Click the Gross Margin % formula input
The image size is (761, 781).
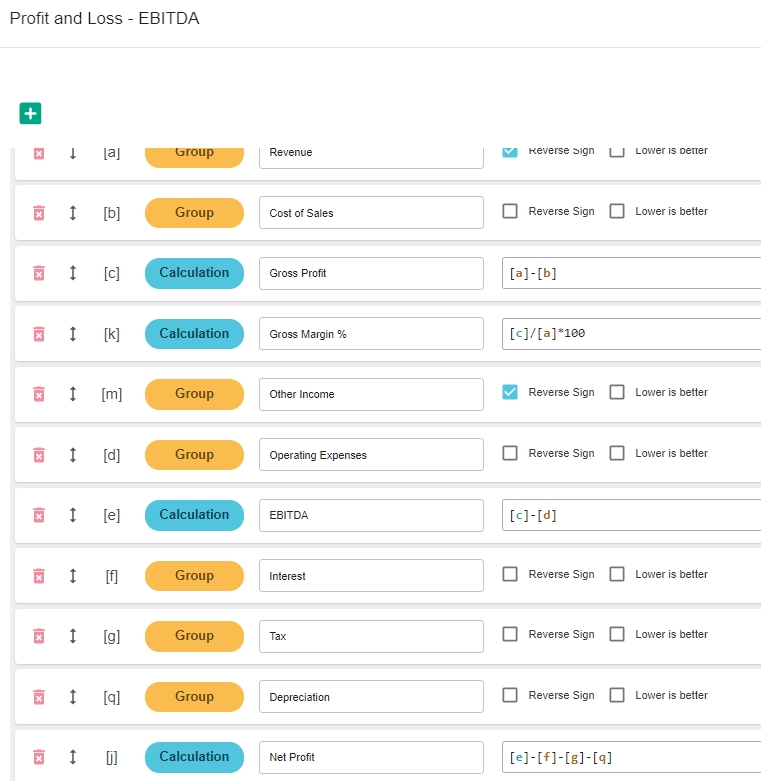coord(631,334)
